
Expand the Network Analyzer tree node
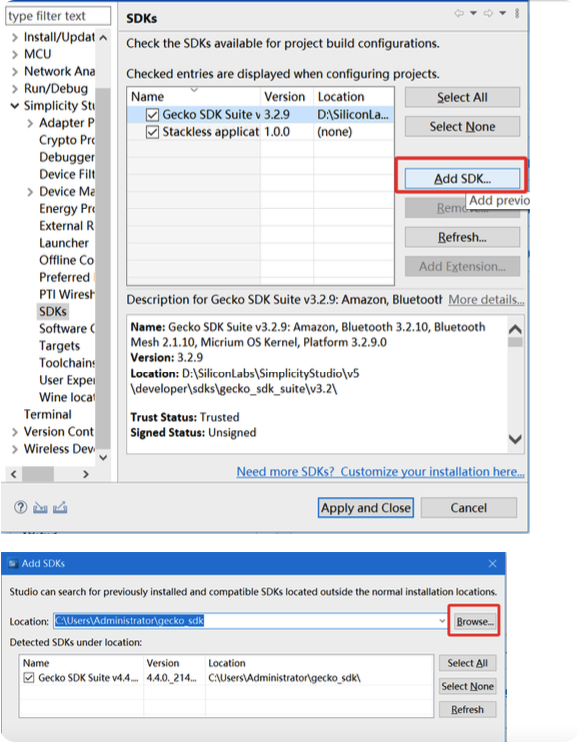[15, 71]
